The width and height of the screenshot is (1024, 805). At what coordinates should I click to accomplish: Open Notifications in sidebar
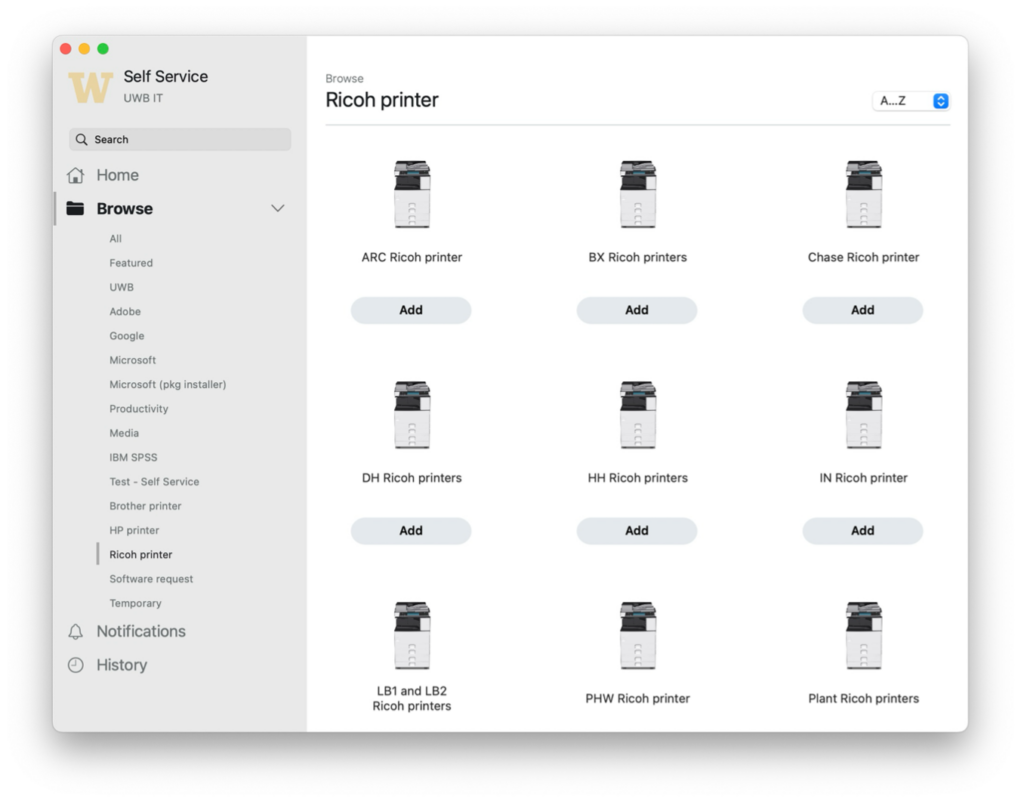tap(141, 631)
